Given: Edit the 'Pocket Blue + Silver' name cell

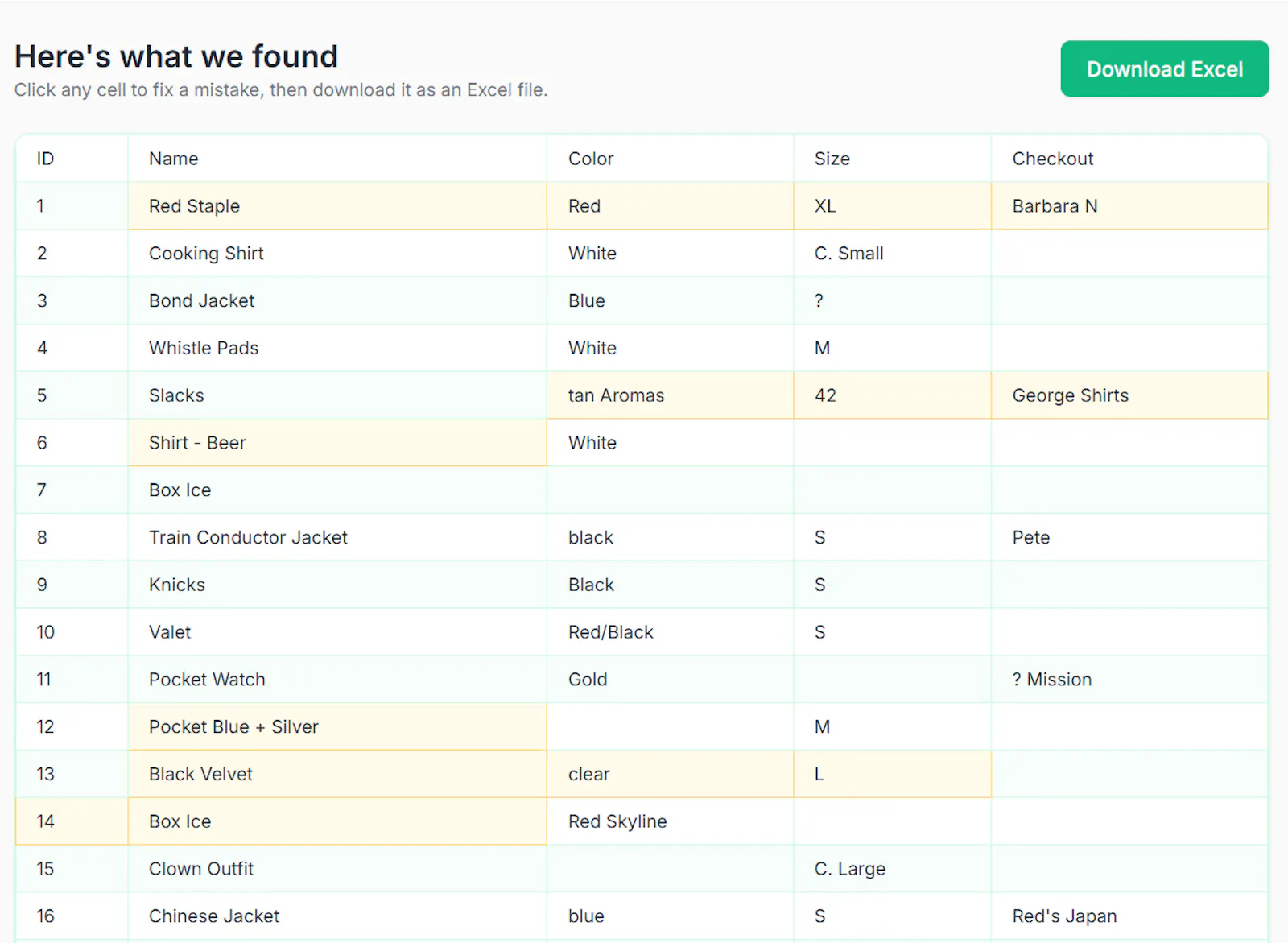Looking at the screenshot, I should [337, 727].
